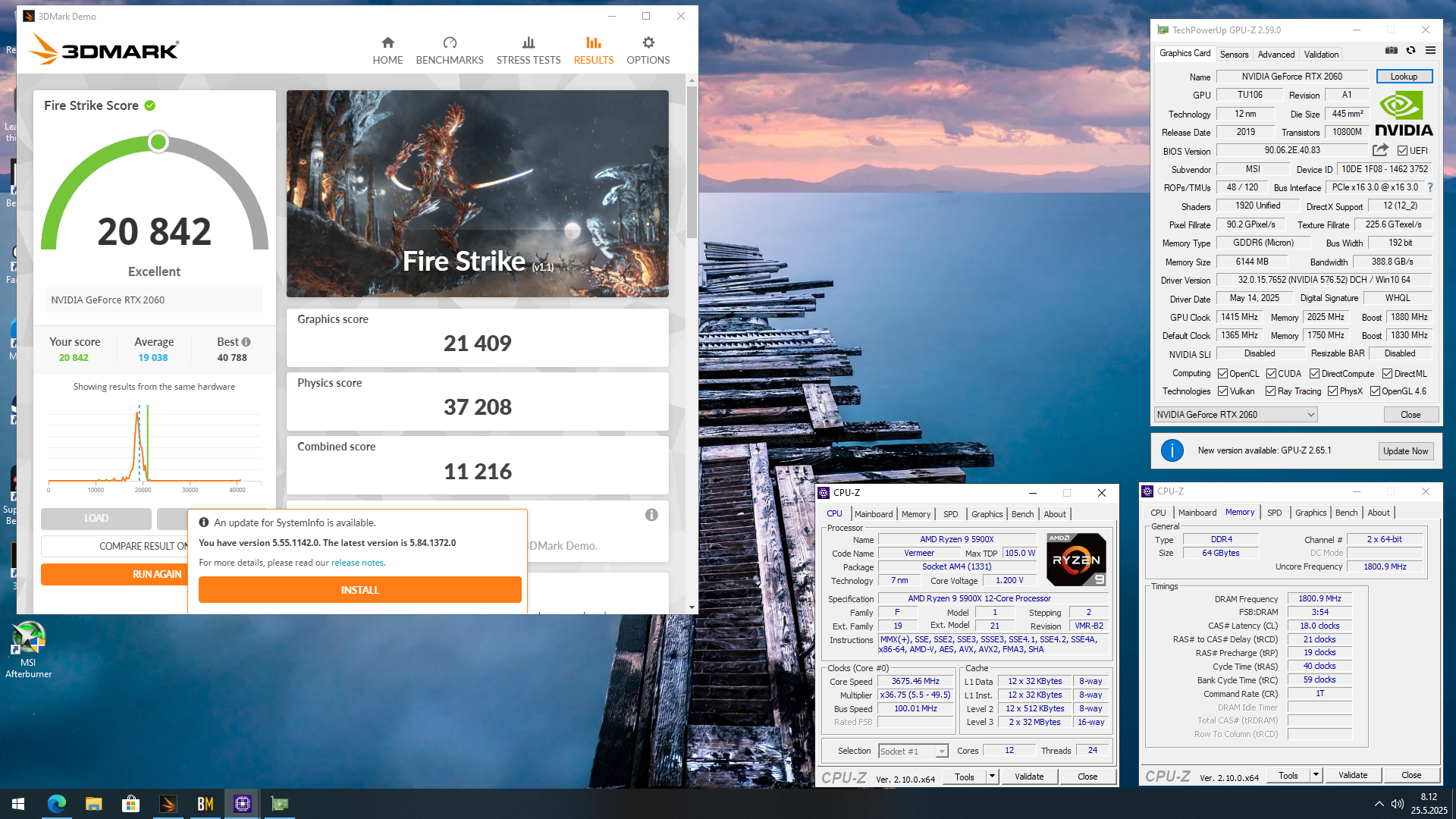This screenshot has width=1456, height=819.
Task: Open File Explorer from taskbar
Action: [93, 804]
